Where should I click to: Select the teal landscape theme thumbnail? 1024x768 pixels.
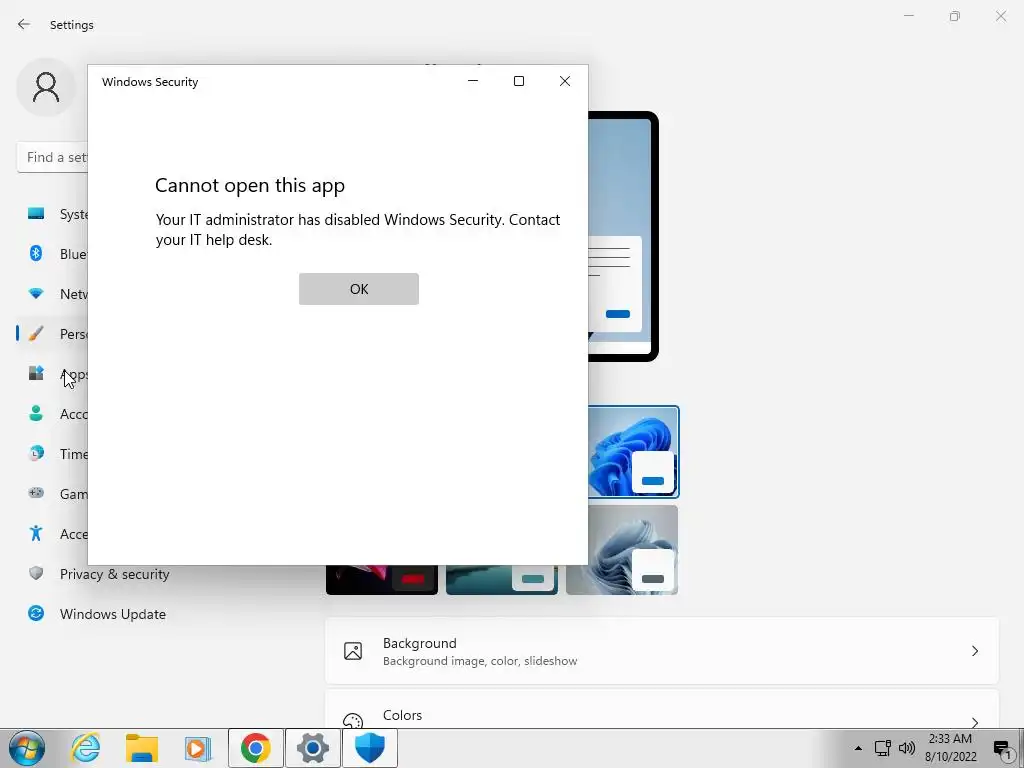pos(502,580)
